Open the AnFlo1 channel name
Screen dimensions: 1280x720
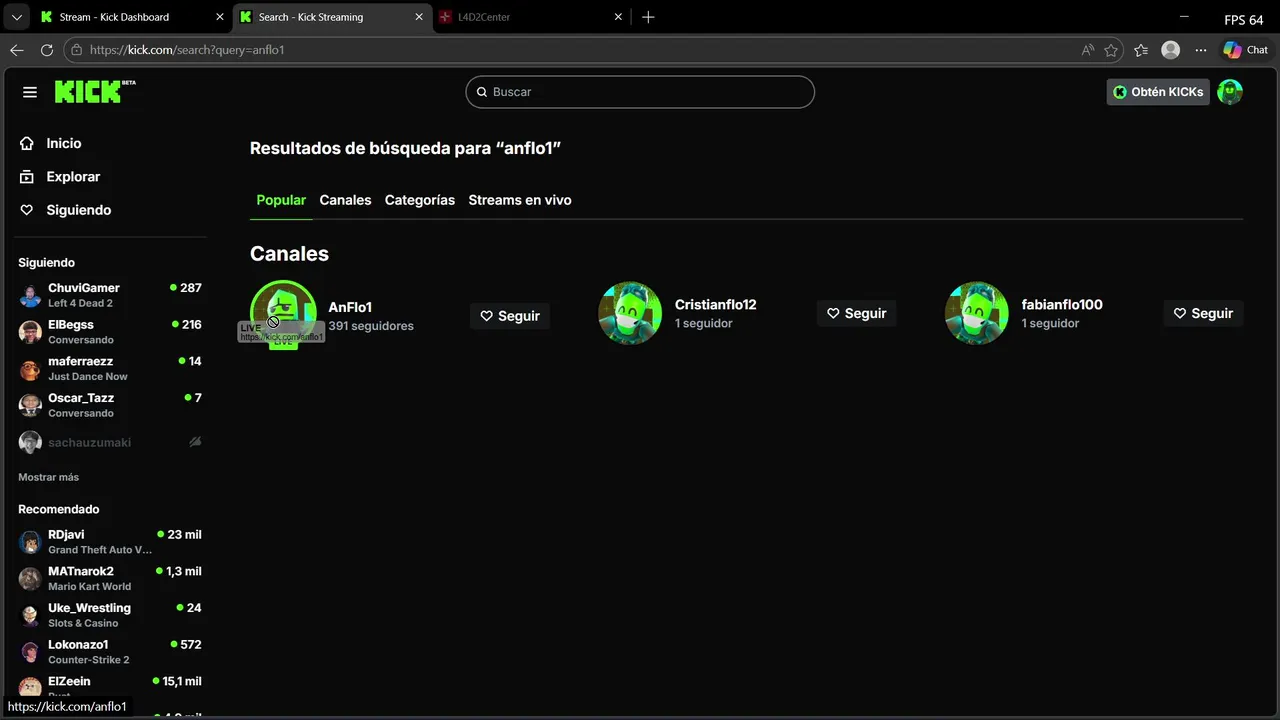pyautogui.click(x=350, y=307)
